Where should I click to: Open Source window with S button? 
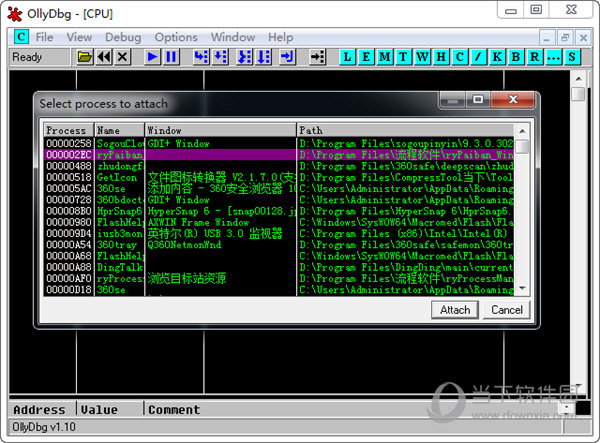(x=572, y=57)
